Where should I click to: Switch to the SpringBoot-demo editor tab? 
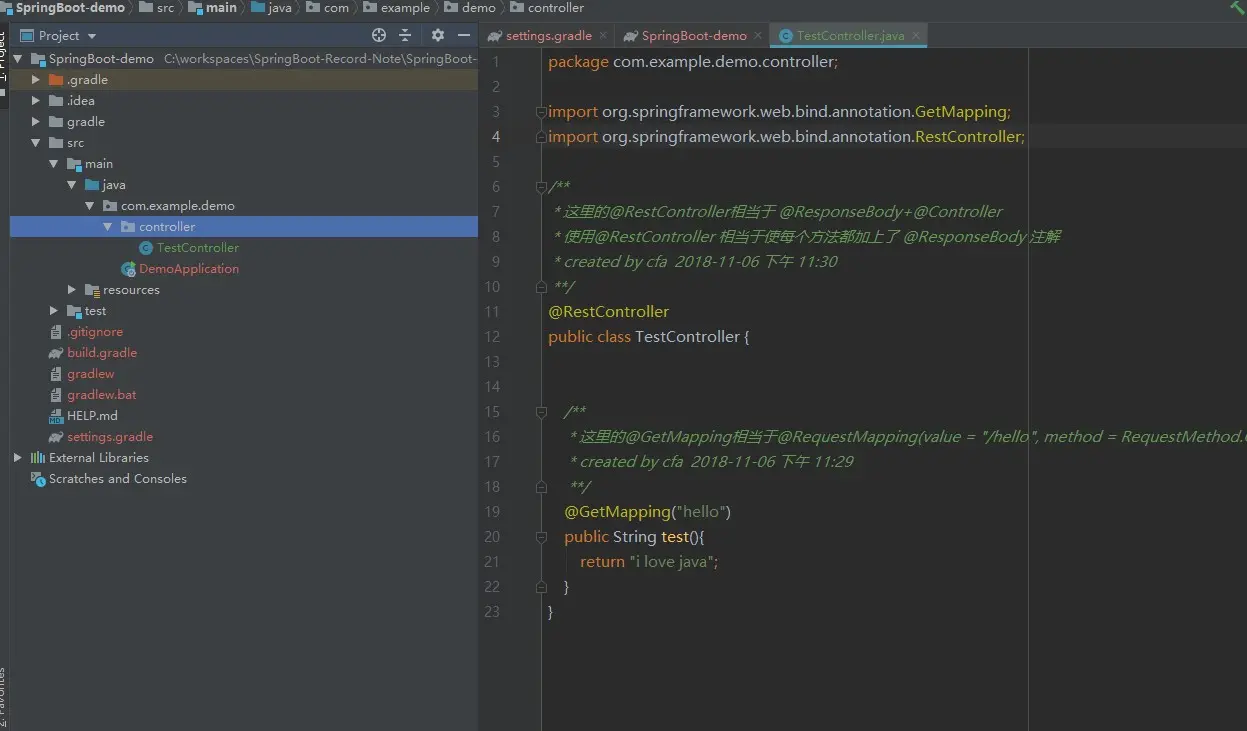tap(693, 36)
